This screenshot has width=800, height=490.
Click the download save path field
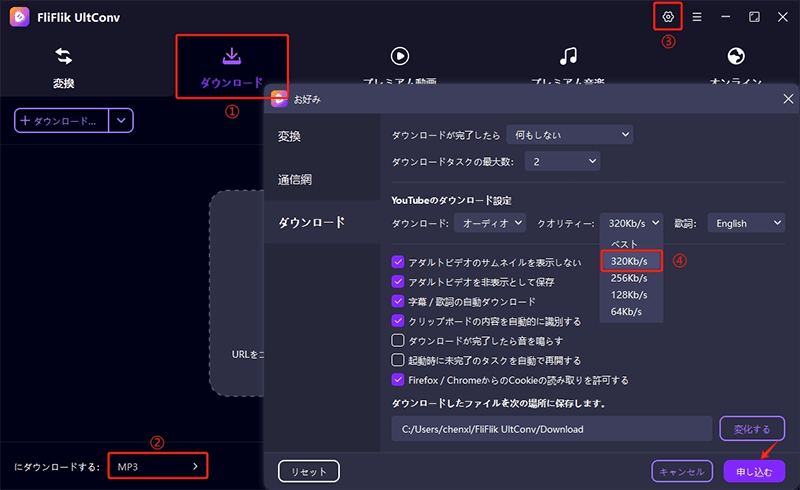tap(552, 429)
